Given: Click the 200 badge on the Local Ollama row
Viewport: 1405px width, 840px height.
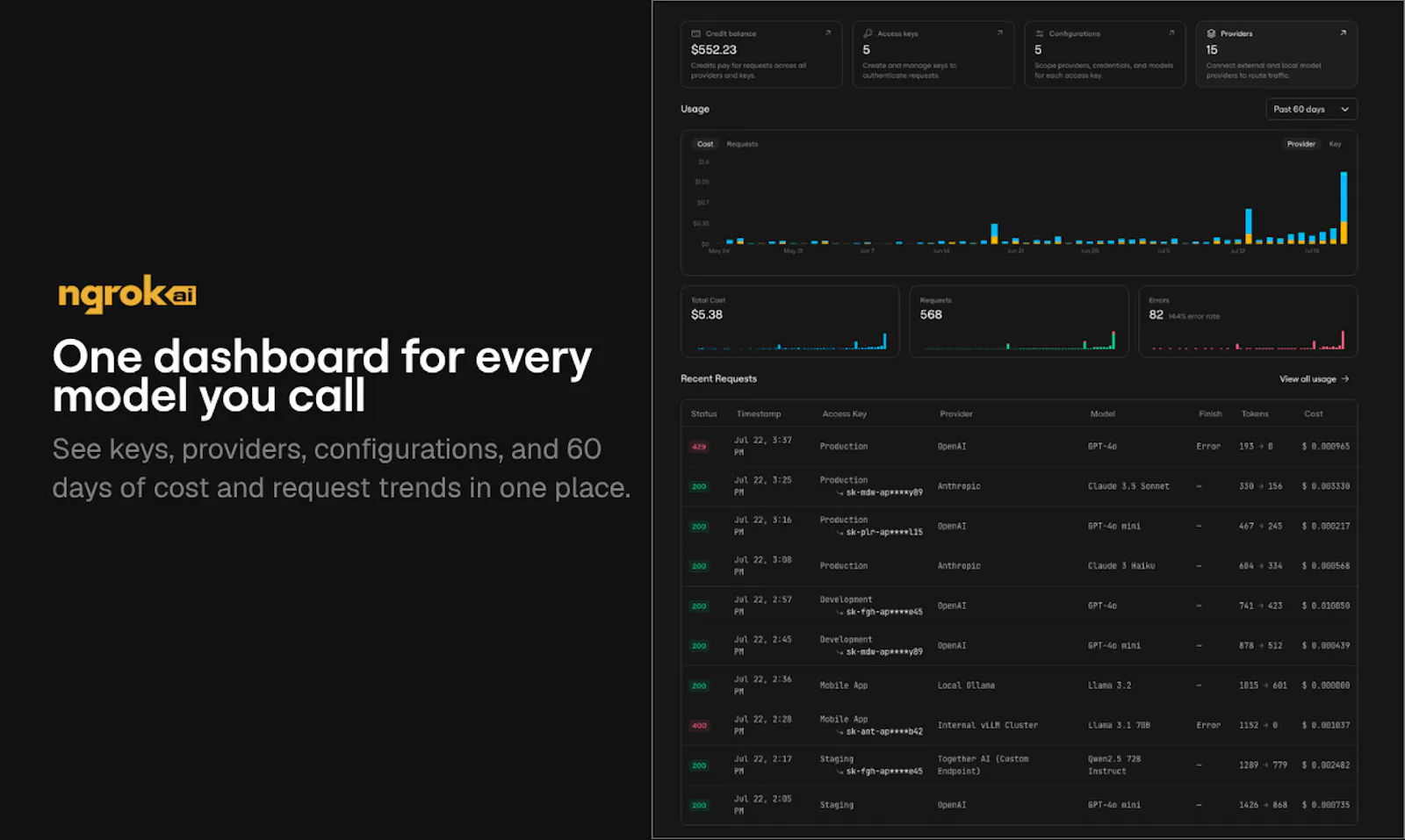Looking at the screenshot, I should (x=699, y=686).
